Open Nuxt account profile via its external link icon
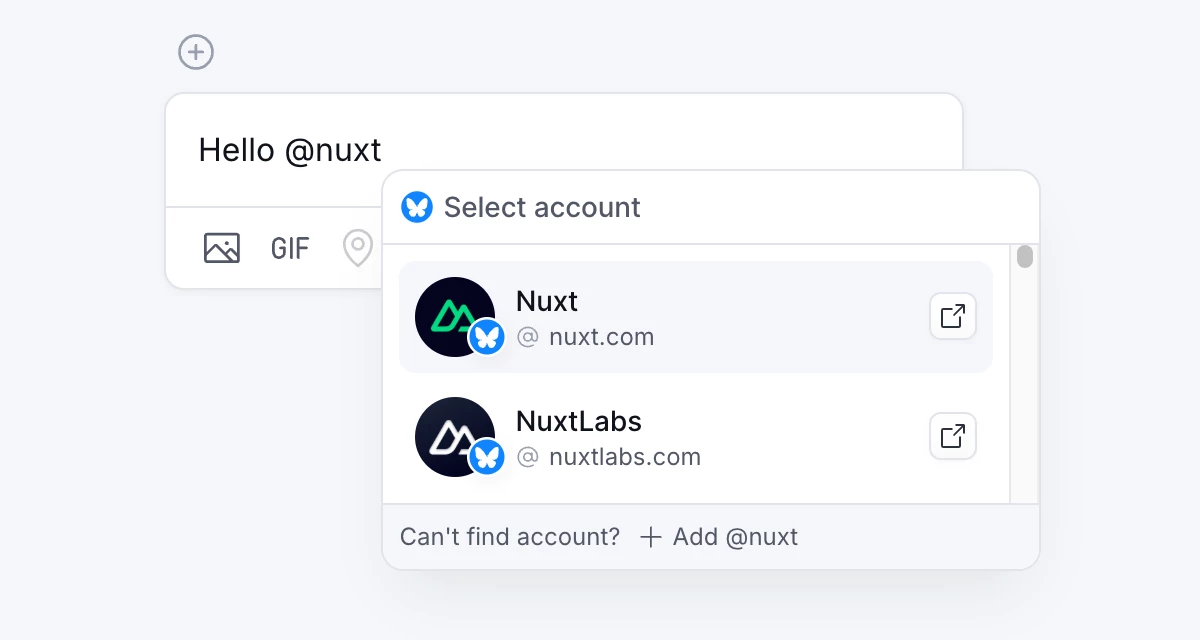 [x=952, y=315]
